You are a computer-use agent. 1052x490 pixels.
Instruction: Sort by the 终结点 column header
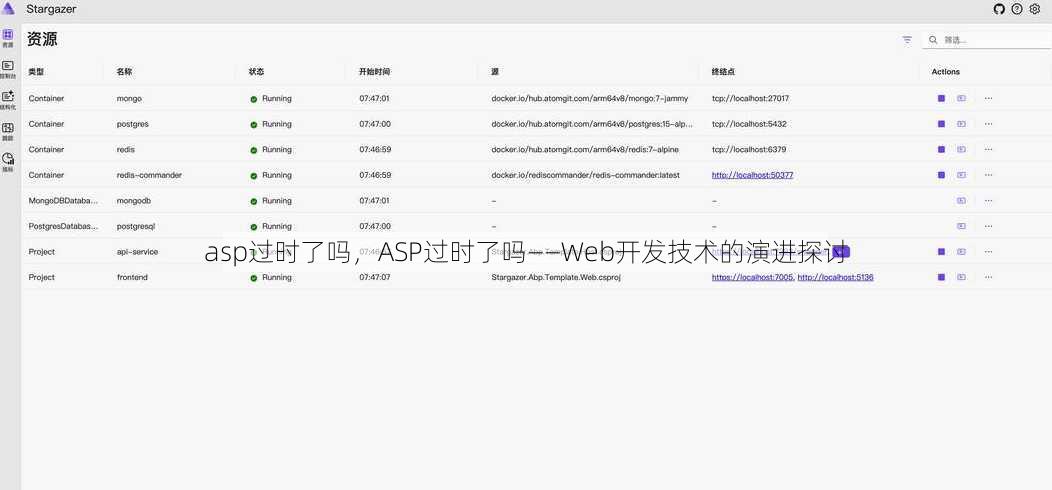tap(723, 71)
